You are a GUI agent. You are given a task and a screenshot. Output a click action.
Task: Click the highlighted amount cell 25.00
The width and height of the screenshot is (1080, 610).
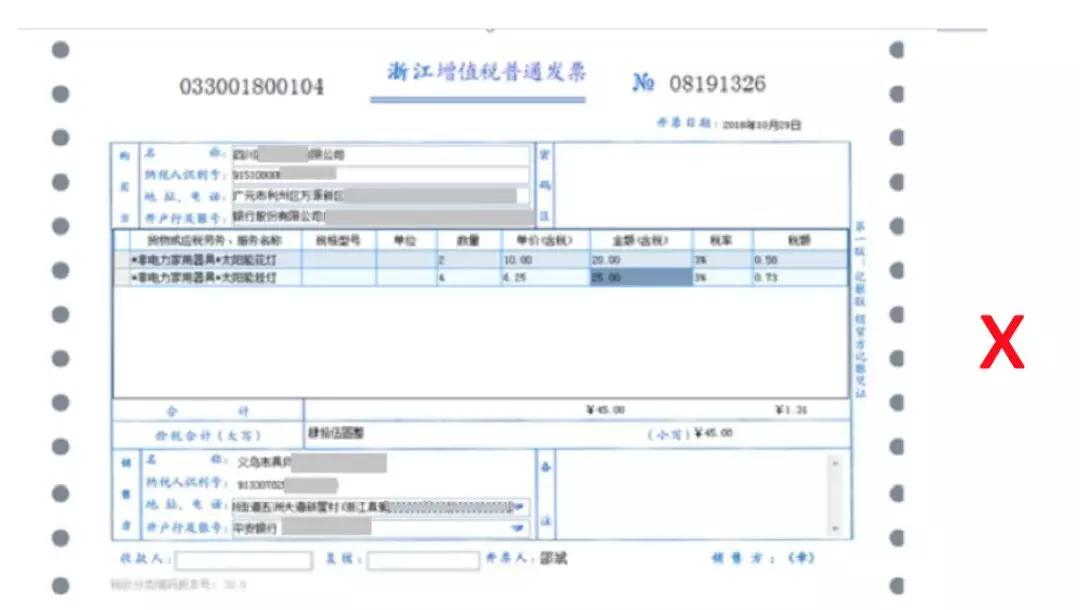[x=641, y=277]
